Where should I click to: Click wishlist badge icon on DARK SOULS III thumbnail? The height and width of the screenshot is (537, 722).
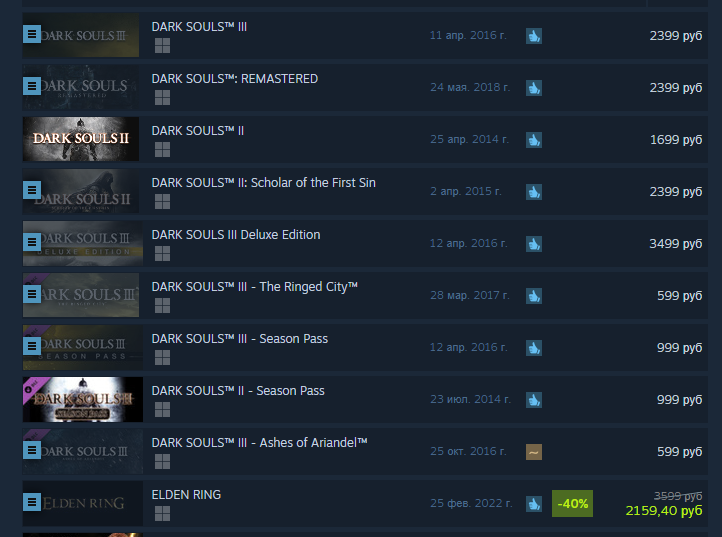(x=32, y=35)
